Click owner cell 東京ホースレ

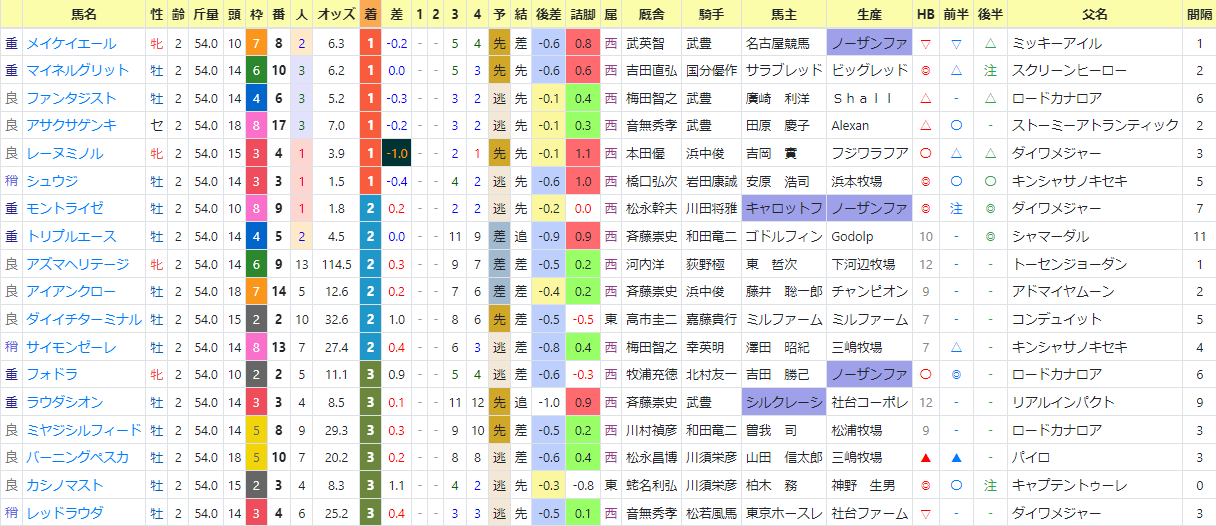tap(783, 511)
